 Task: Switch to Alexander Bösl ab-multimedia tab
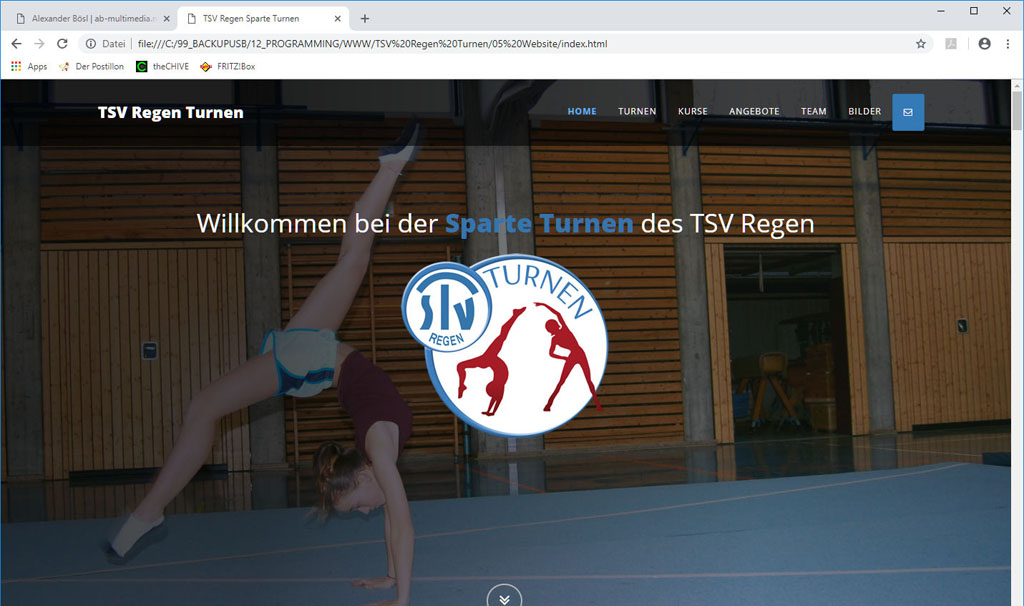(x=91, y=18)
